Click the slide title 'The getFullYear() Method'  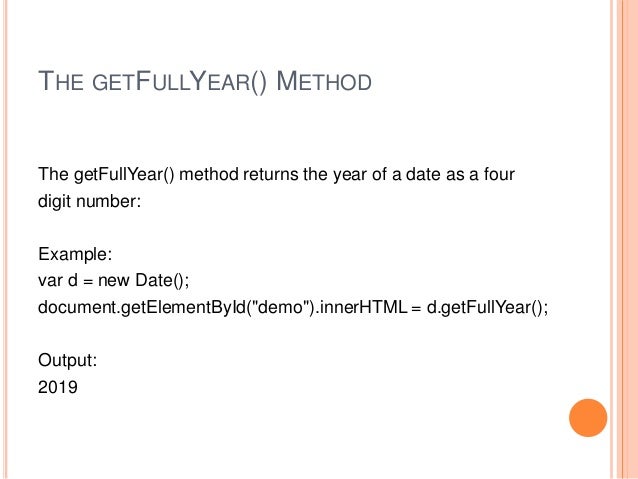205,81
